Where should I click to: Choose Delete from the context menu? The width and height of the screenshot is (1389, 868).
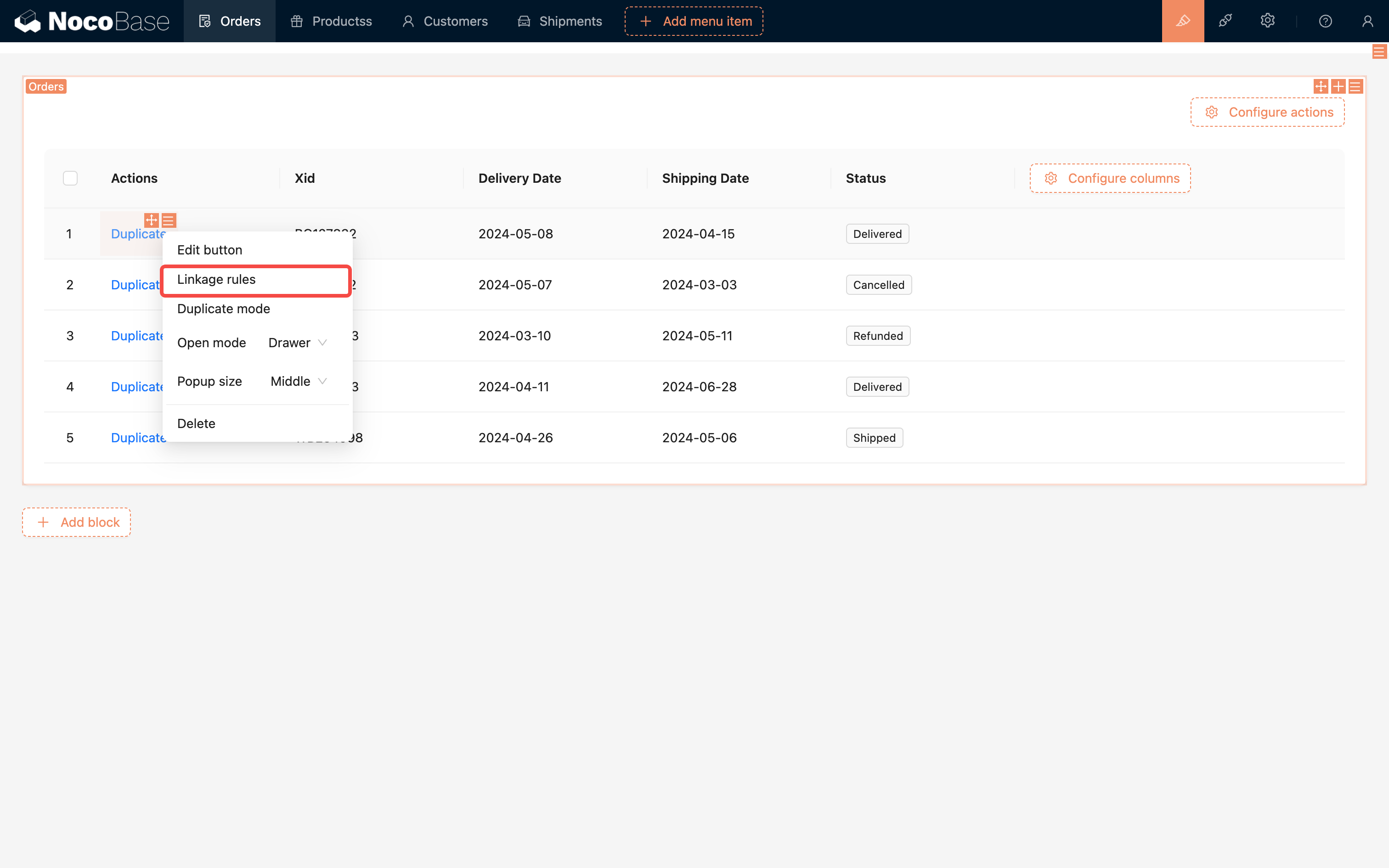point(196,423)
